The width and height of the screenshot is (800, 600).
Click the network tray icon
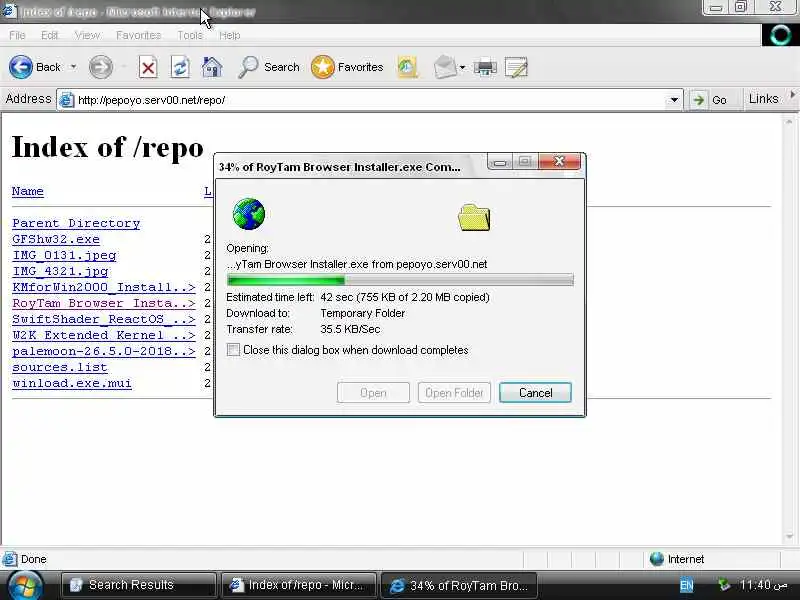723,585
